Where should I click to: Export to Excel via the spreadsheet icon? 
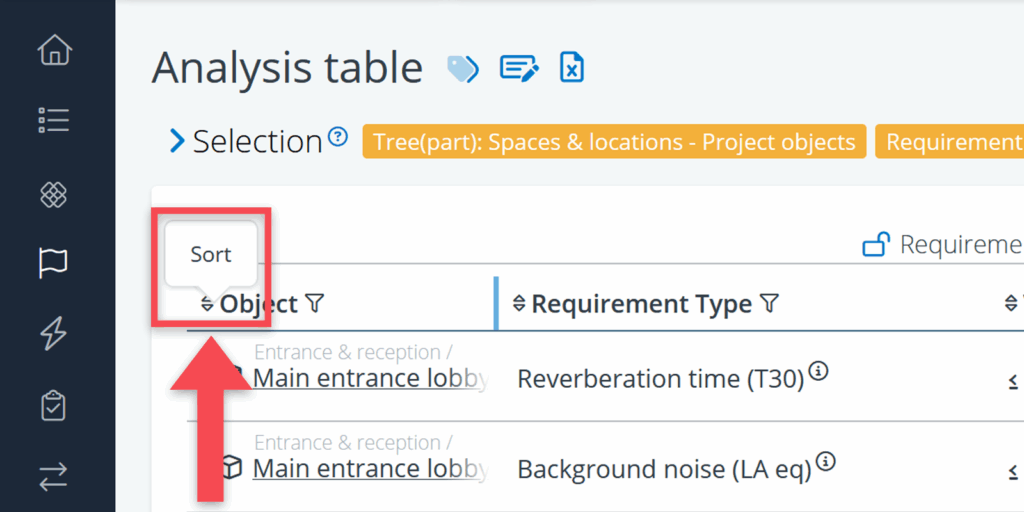[x=571, y=68]
